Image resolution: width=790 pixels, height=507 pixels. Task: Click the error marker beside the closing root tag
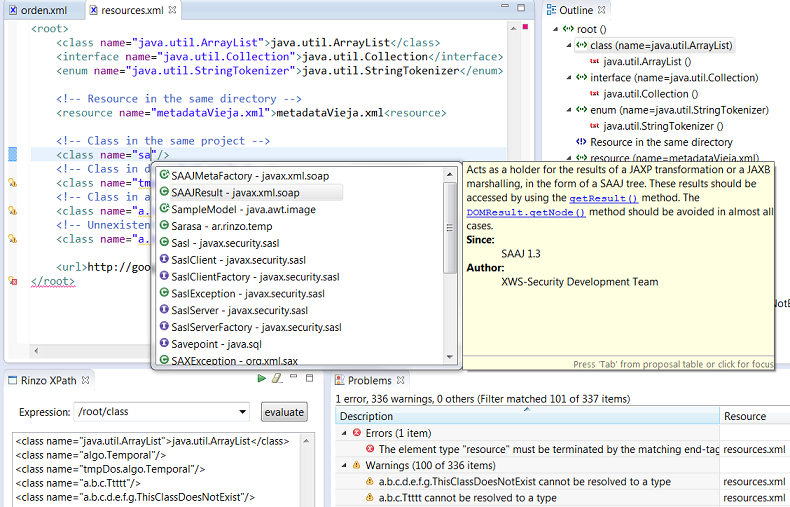point(13,281)
